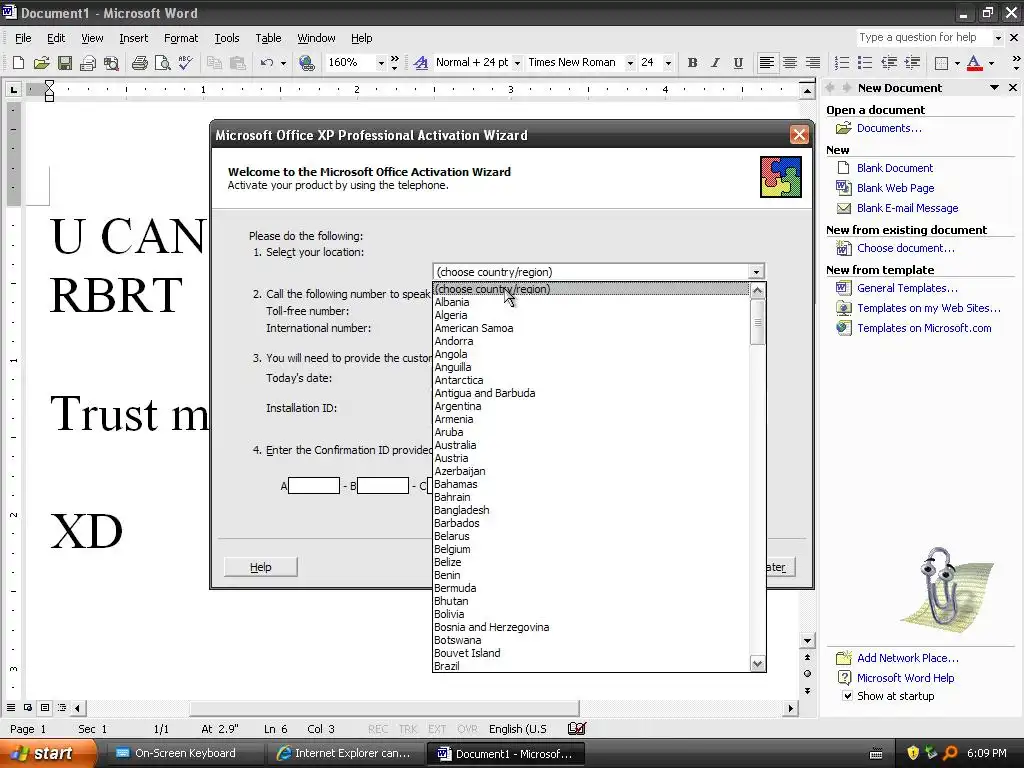Click the Open folder toolbar icon
The height and width of the screenshot is (768, 1024).
tap(41, 63)
